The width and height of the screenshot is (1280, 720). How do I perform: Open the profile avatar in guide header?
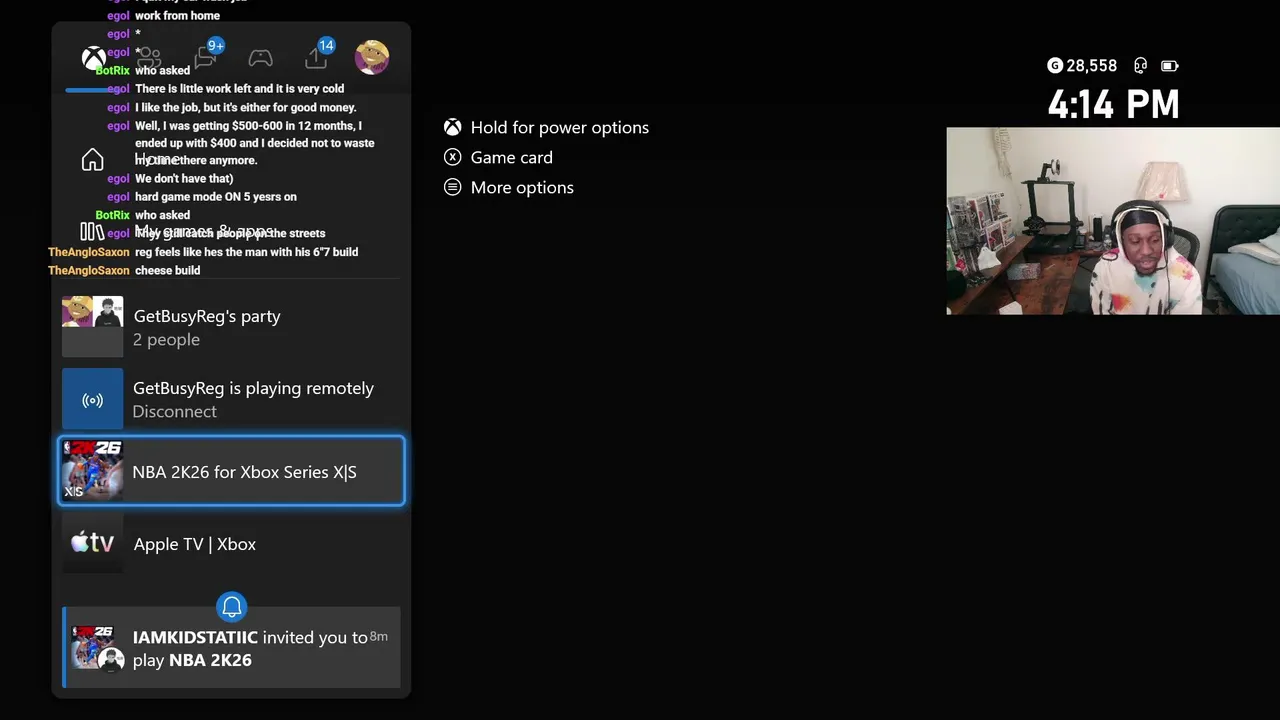[x=372, y=57]
